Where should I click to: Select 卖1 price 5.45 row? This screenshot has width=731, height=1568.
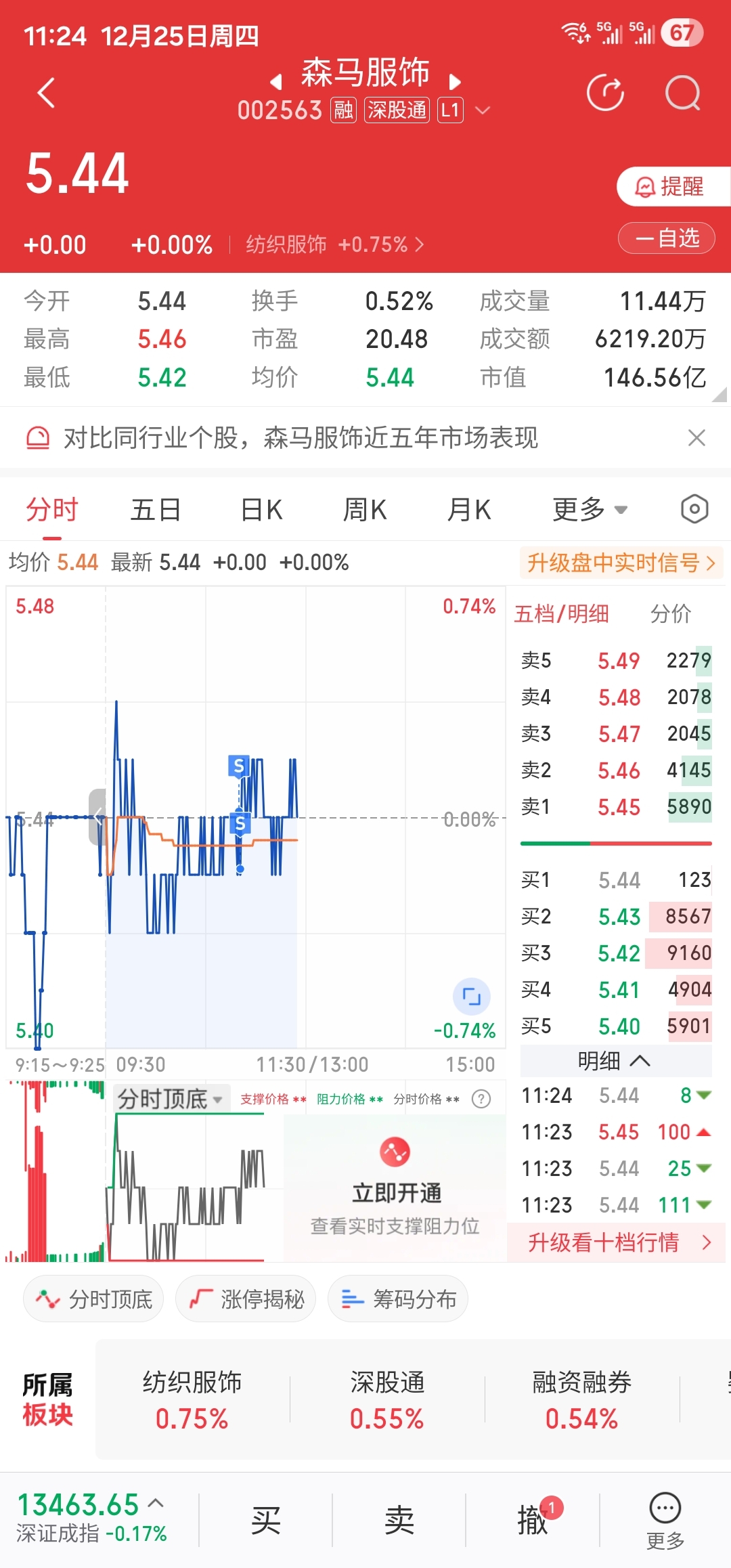(x=616, y=806)
